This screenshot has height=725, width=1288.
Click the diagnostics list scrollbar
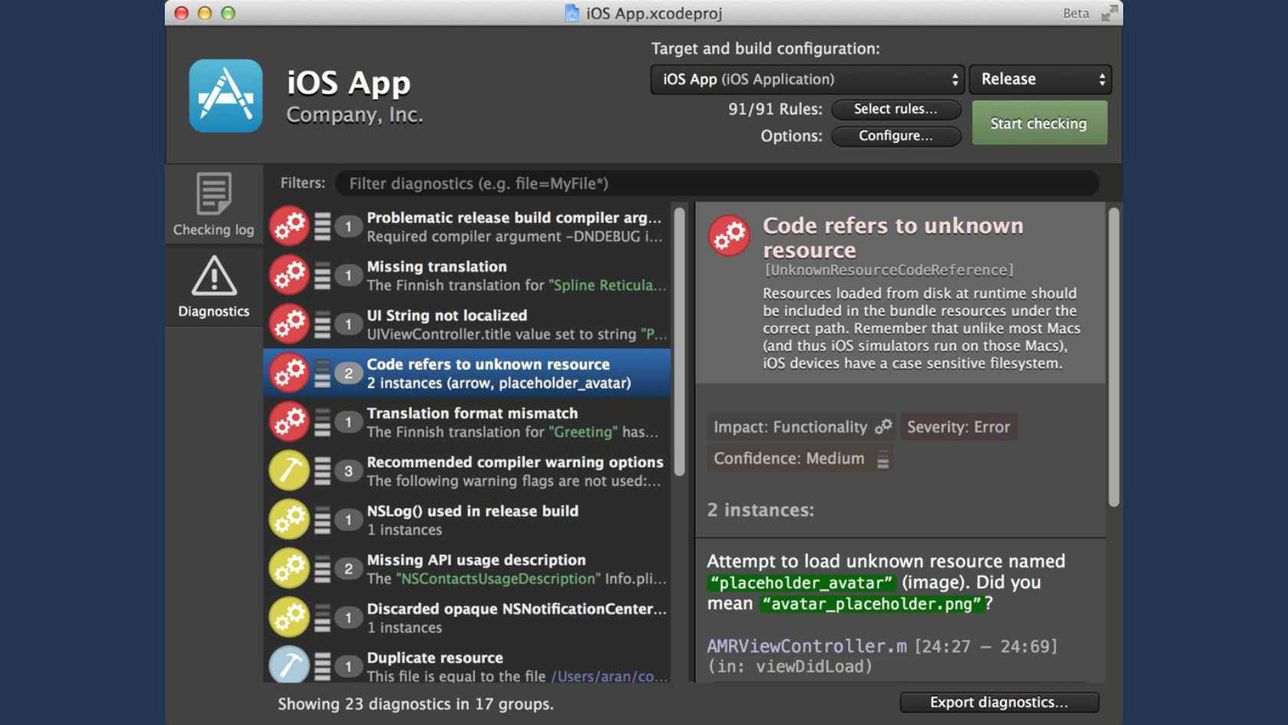(x=680, y=340)
